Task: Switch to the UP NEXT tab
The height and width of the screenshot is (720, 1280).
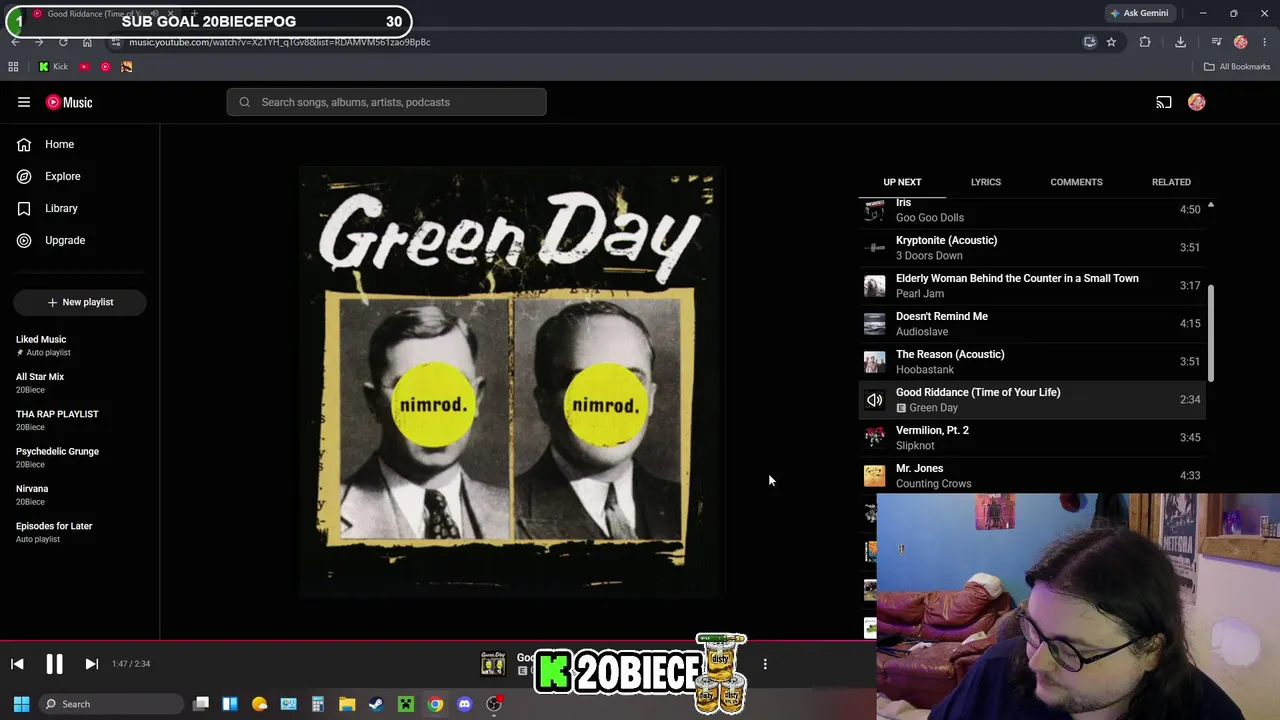Action: pos(902,182)
